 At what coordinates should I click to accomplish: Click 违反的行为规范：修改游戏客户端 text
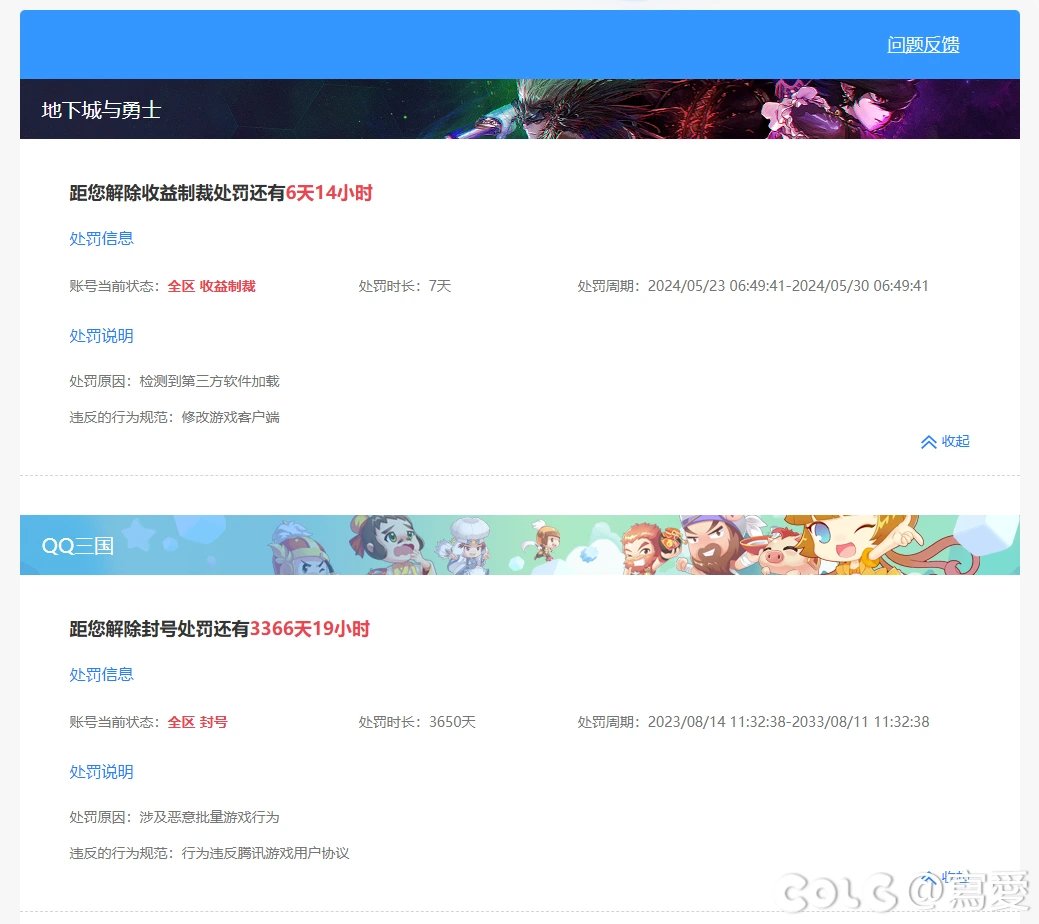pyautogui.click(x=174, y=418)
